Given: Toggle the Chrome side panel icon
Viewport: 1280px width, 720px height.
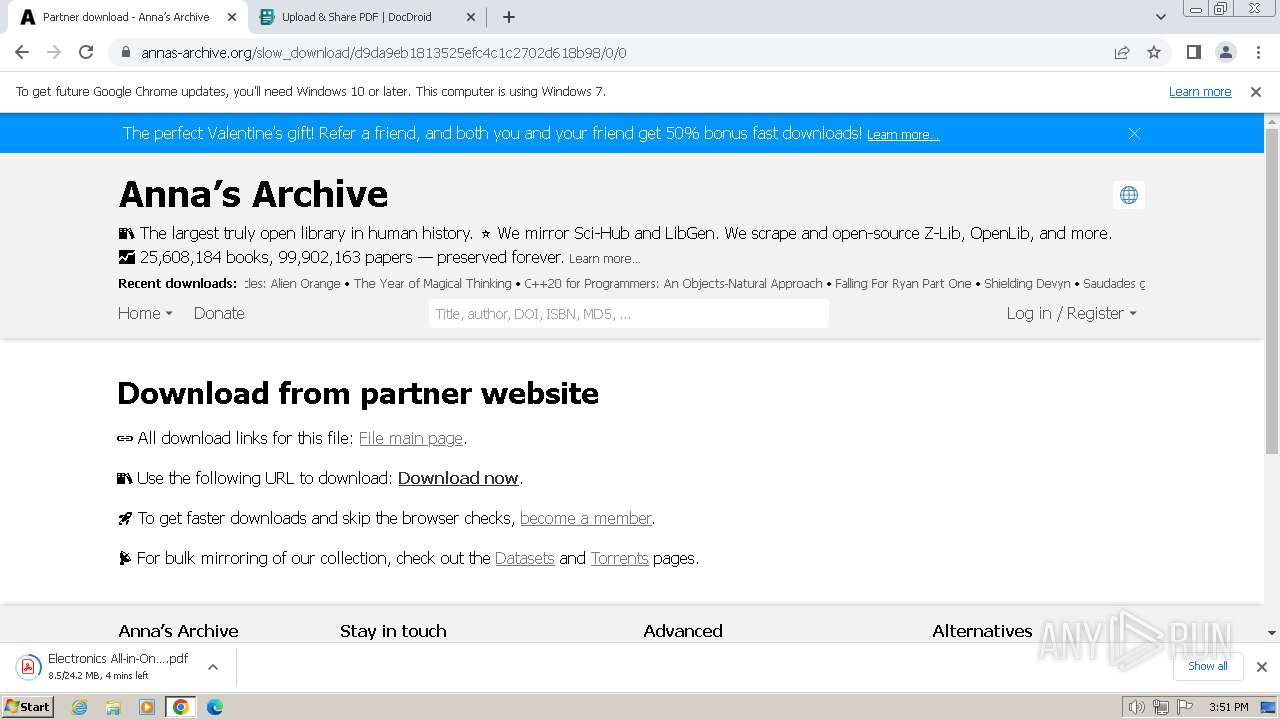Looking at the screenshot, I should point(1193,52).
